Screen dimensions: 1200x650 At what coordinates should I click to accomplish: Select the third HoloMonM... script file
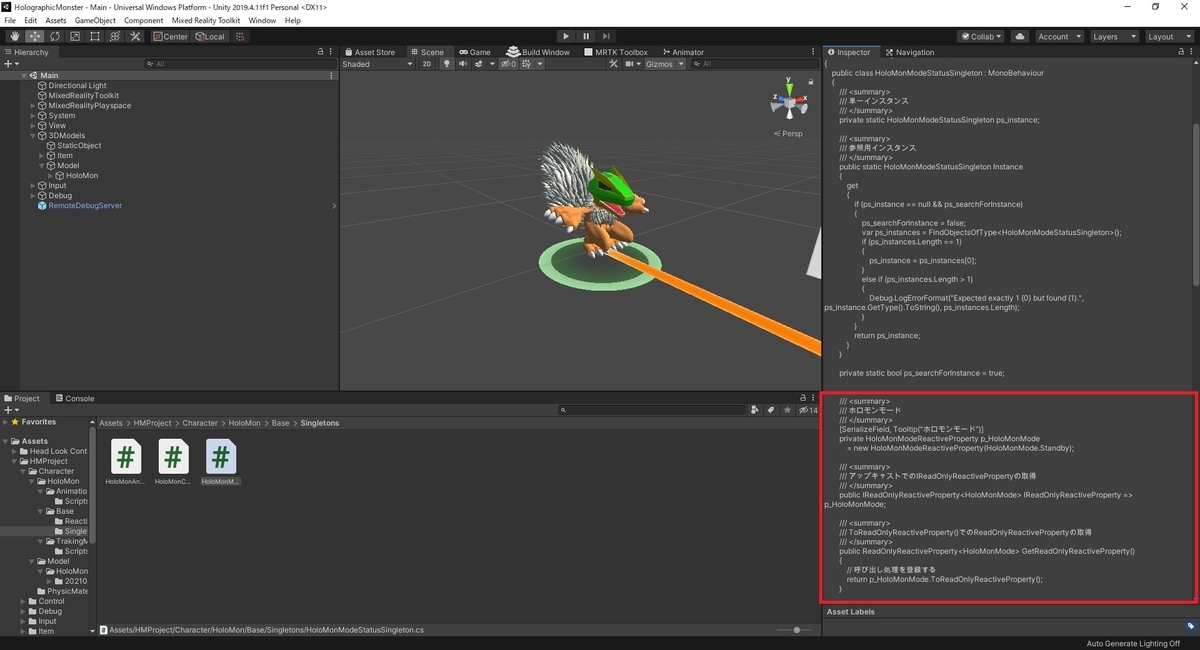[221, 462]
